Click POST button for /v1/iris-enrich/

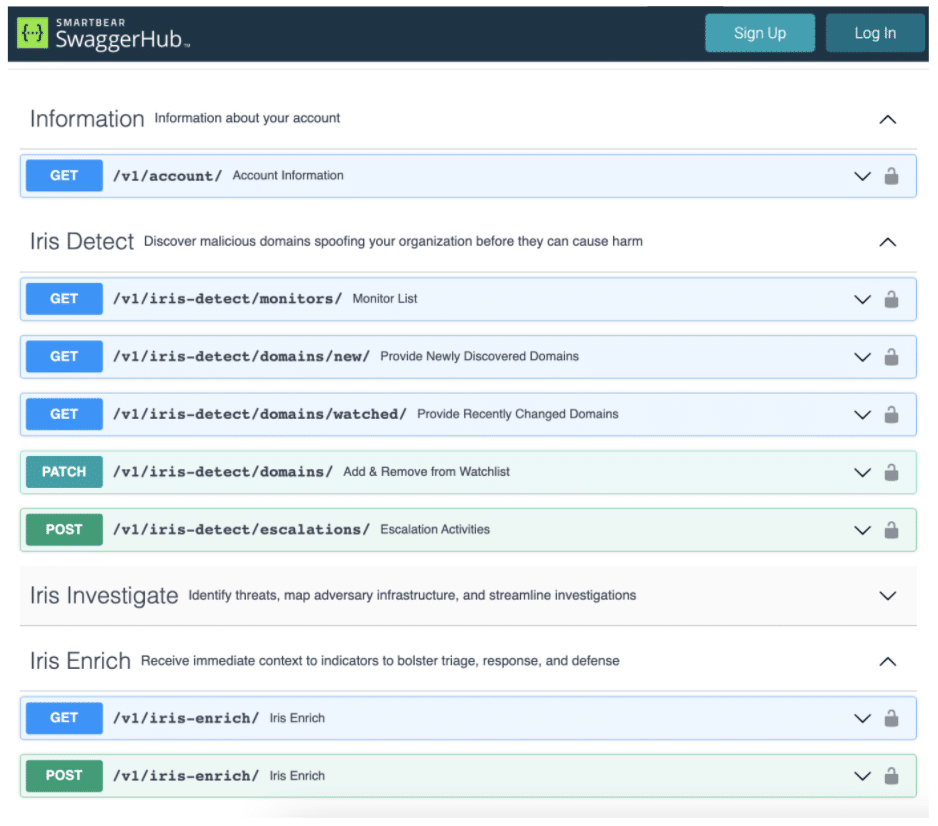point(64,776)
